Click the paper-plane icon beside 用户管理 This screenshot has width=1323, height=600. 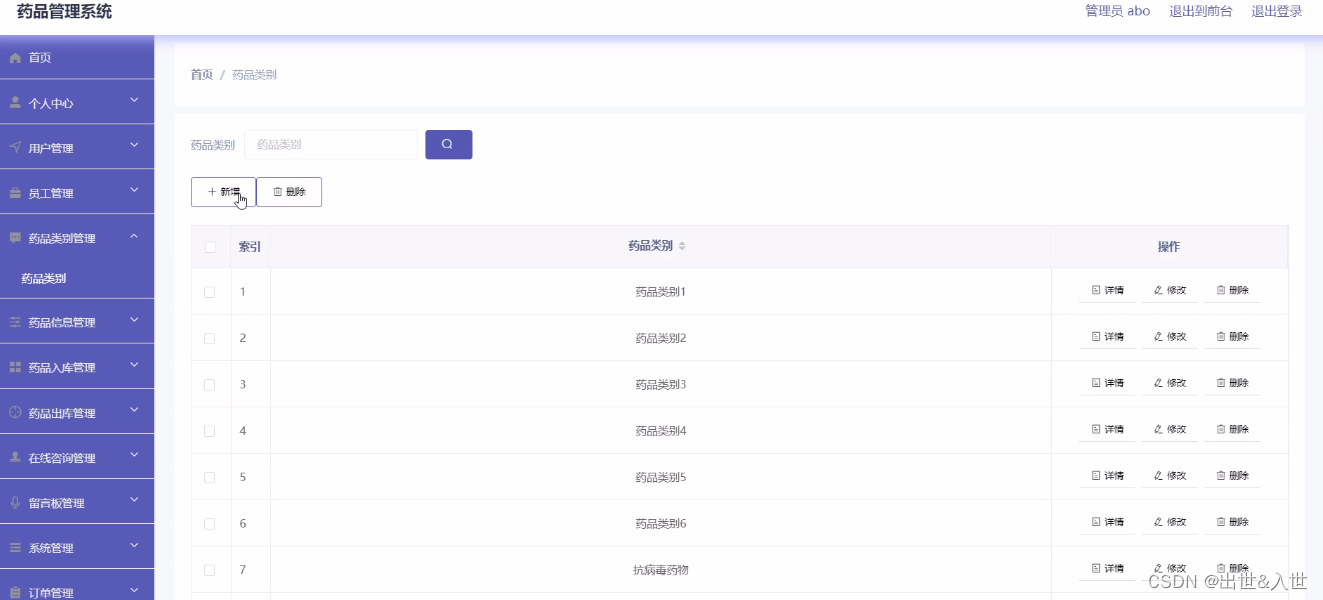[x=15, y=148]
